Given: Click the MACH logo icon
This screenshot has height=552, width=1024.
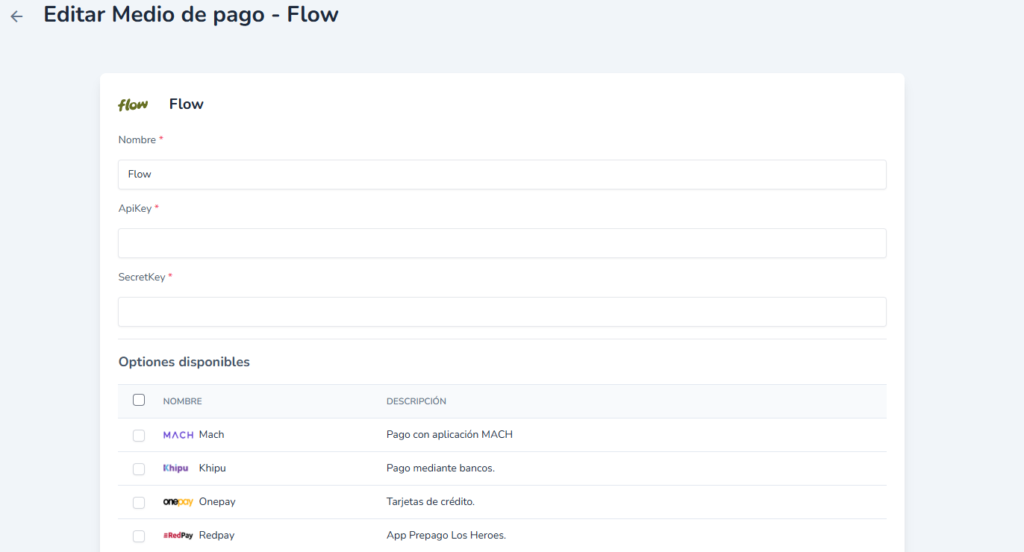Looking at the screenshot, I should 178,435.
